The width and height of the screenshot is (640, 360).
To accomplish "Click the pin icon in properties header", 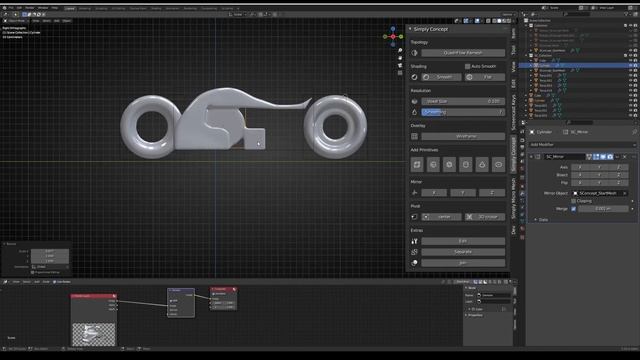I will coord(634,132).
